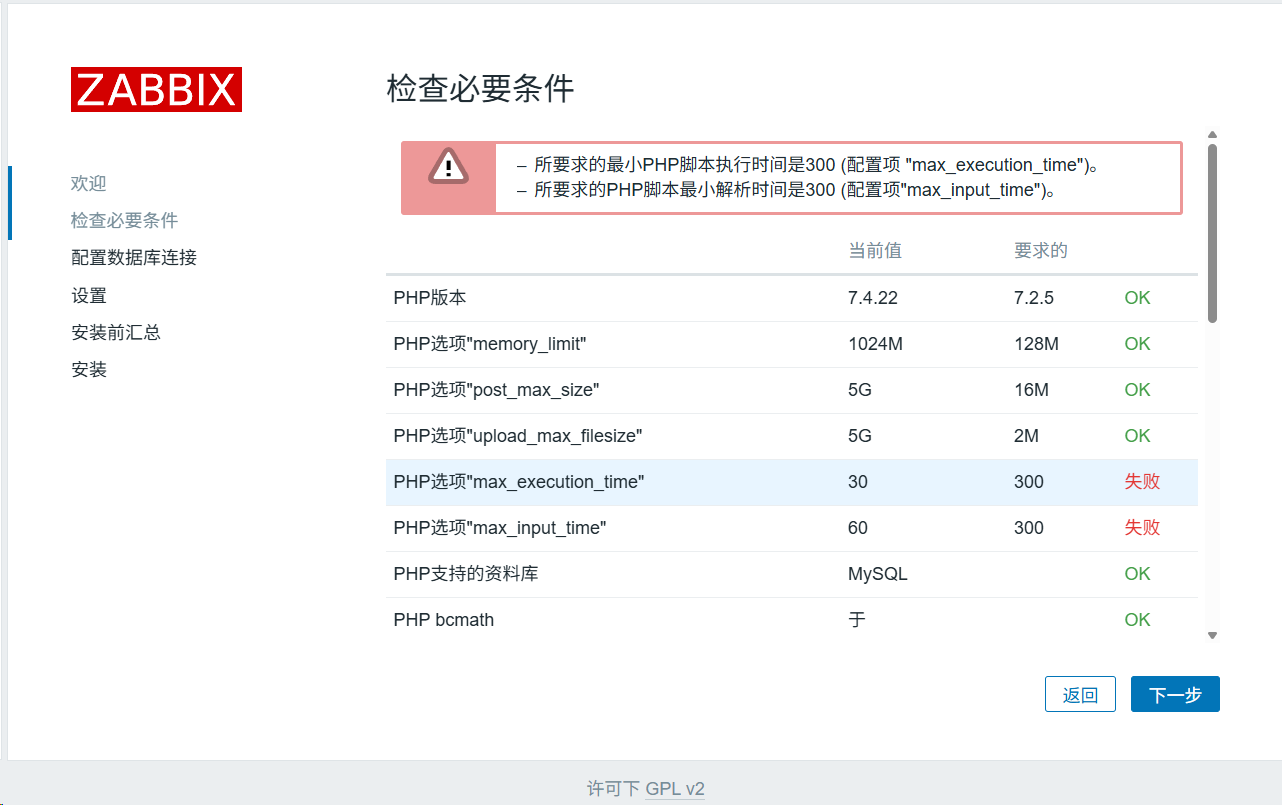Click the PHP选项"upload_max_filesize" row label
The image size is (1282, 805).
[x=518, y=436]
